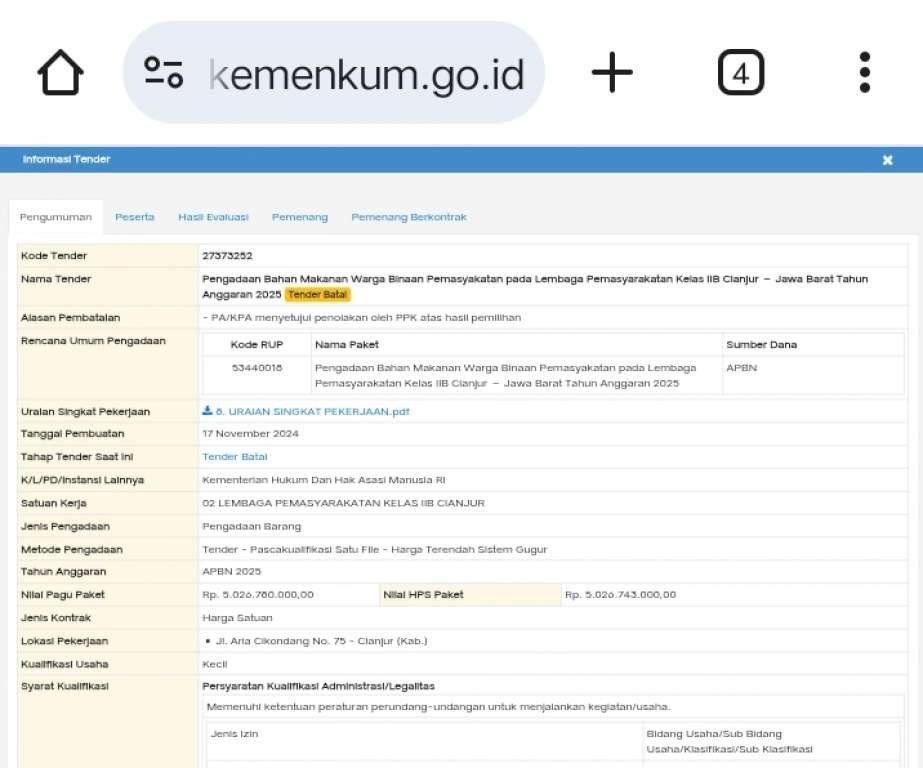Tap the browser home icon
The height and width of the screenshot is (768, 923).
[60, 72]
